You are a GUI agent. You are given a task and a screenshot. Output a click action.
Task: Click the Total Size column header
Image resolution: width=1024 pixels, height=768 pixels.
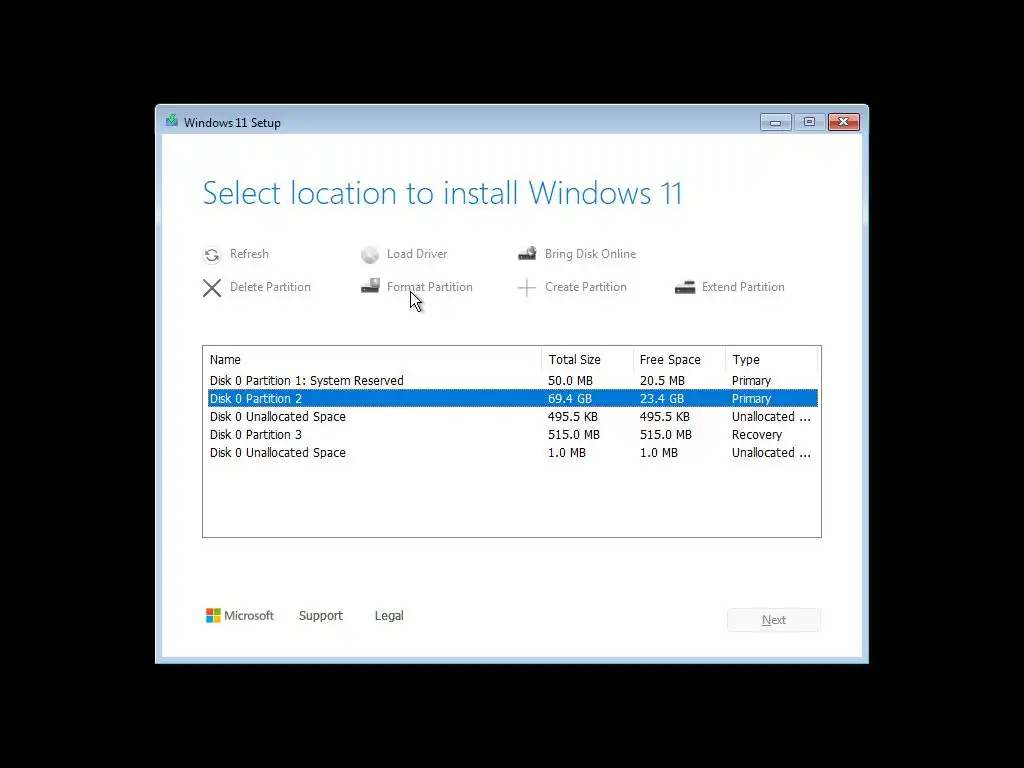(x=587, y=360)
